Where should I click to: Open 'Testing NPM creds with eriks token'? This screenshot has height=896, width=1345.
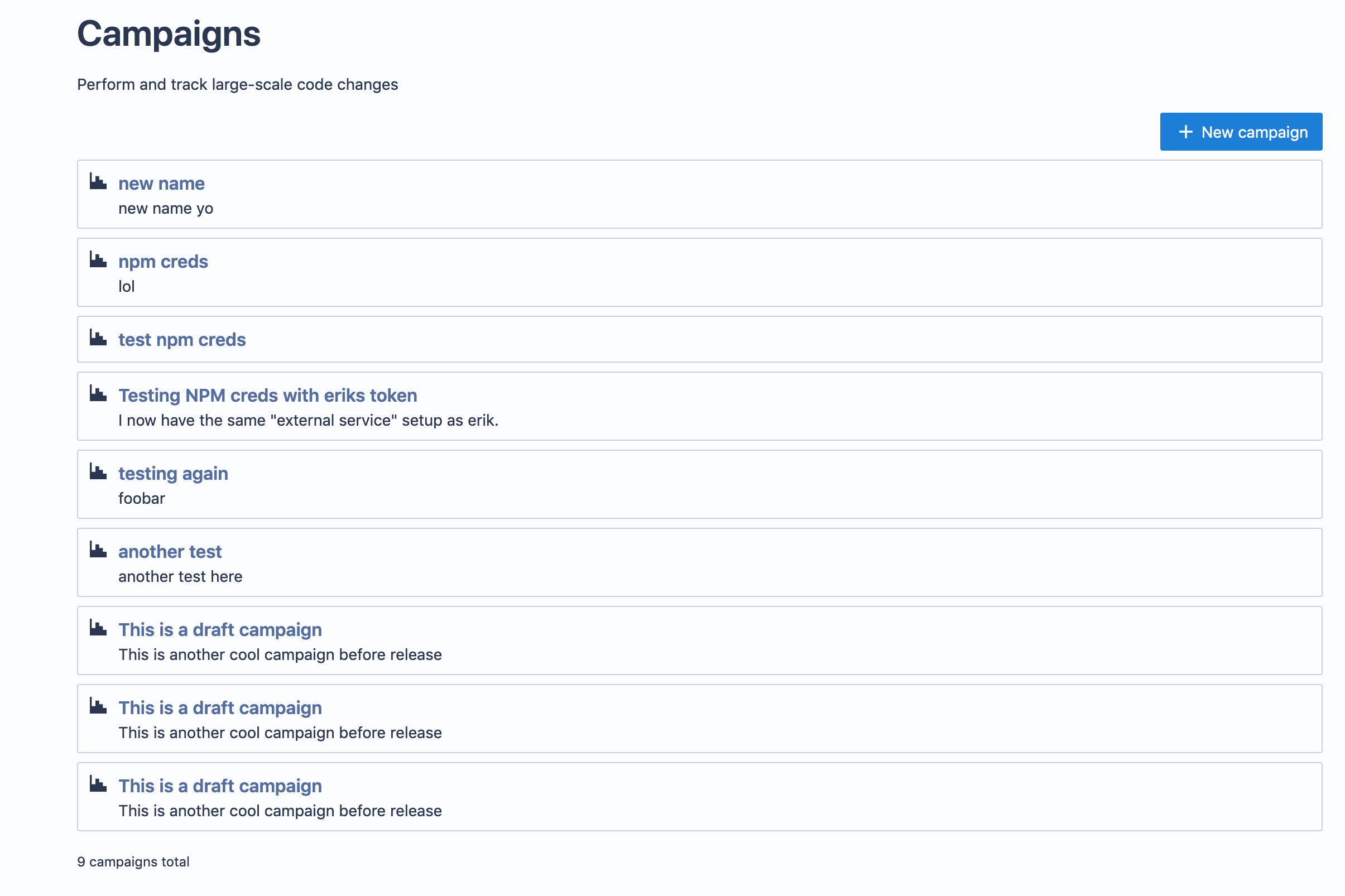click(x=267, y=396)
